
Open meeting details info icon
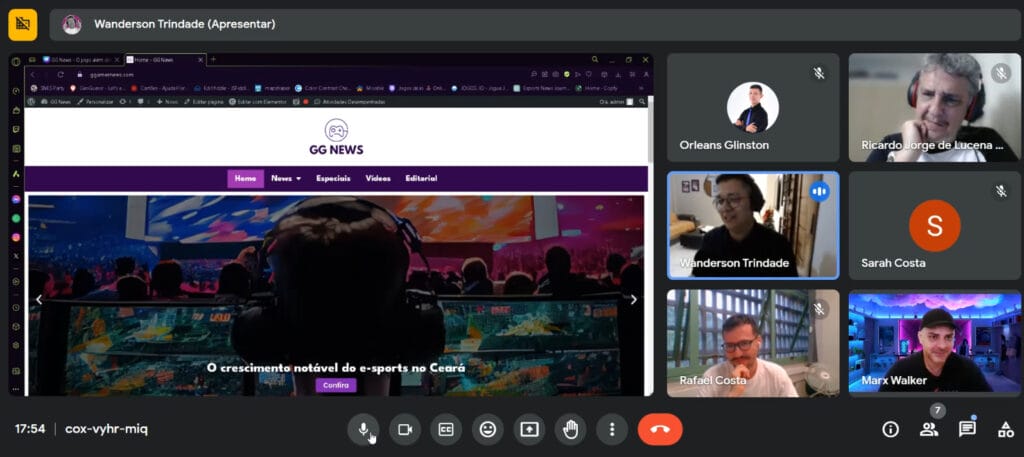tap(890, 429)
